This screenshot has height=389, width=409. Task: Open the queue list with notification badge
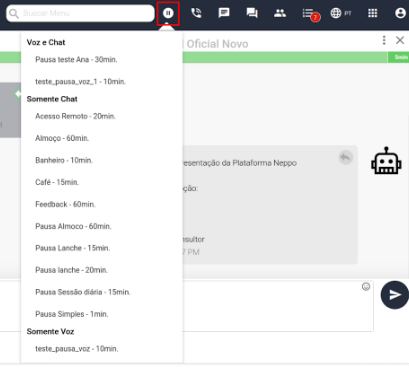311,14
